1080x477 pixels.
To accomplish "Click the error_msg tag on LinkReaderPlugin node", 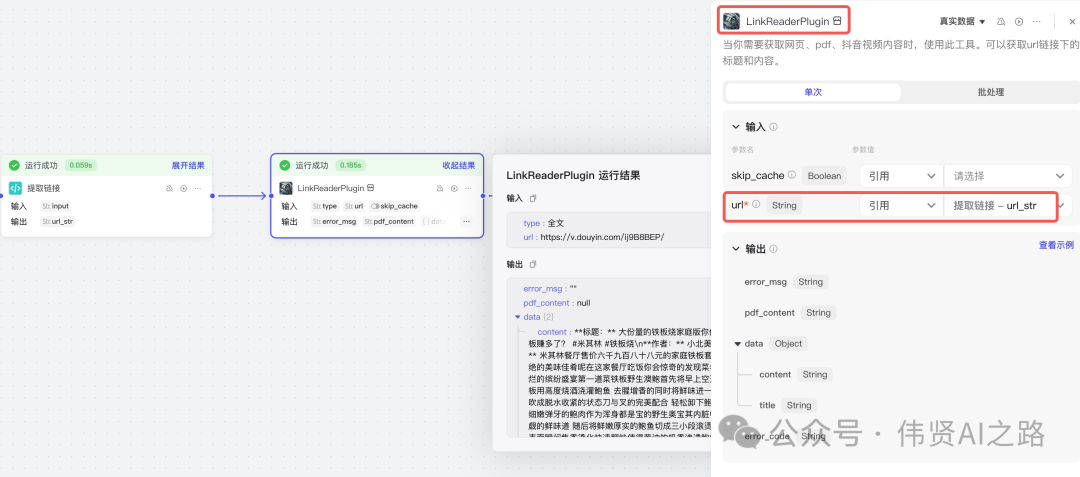I will 334,222.
